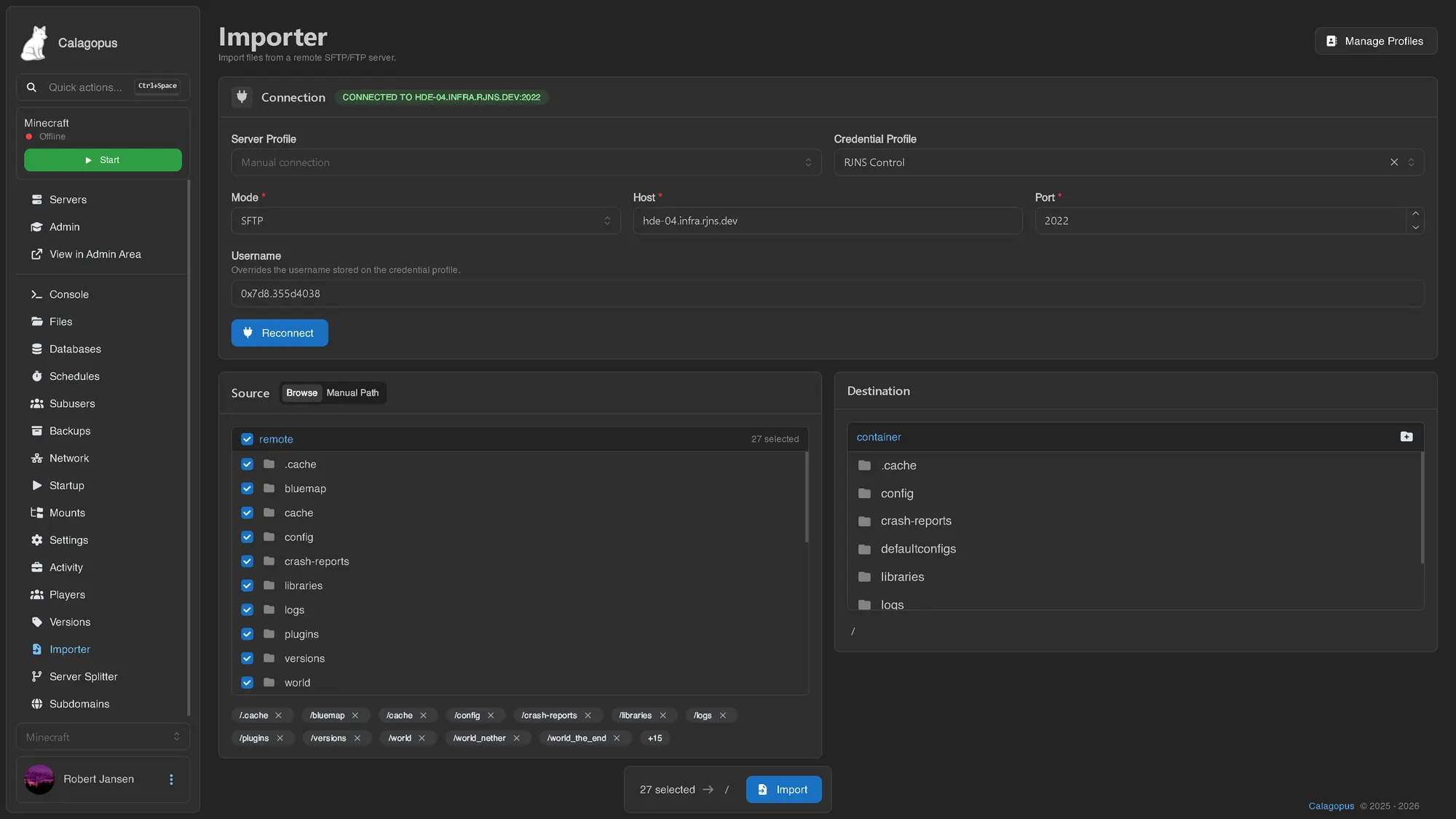Remove the /bluemap selection chip
1456x819 pixels.
point(355,716)
